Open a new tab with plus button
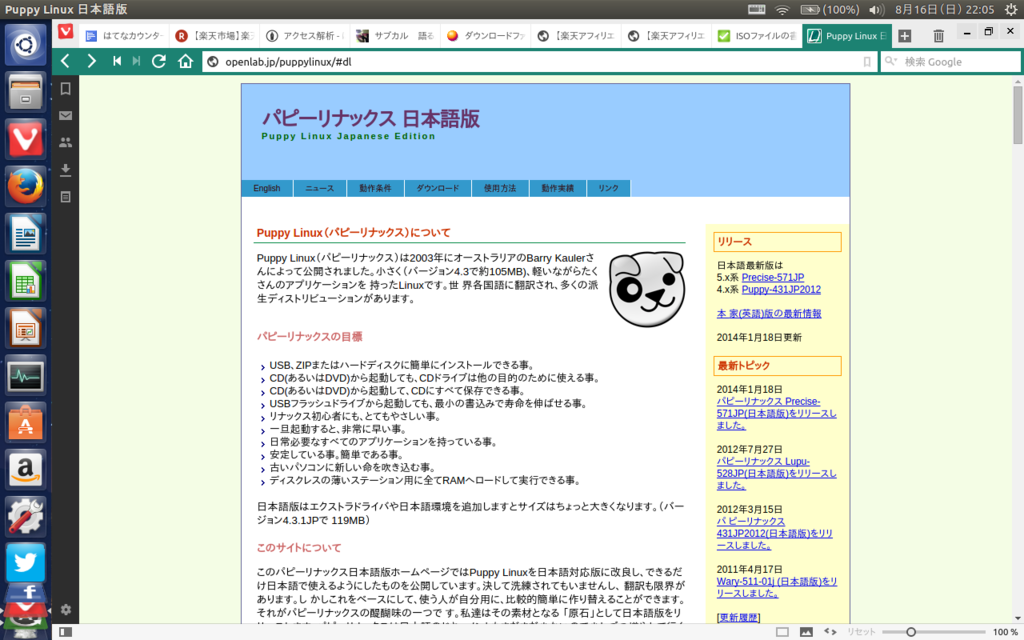 (904, 36)
